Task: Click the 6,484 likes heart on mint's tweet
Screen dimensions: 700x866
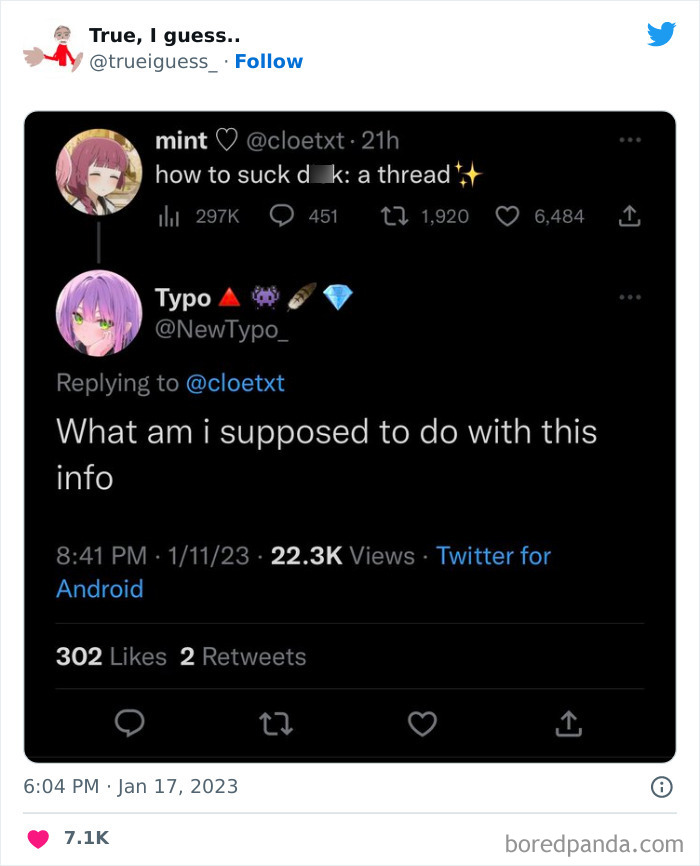Action: tap(508, 215)
